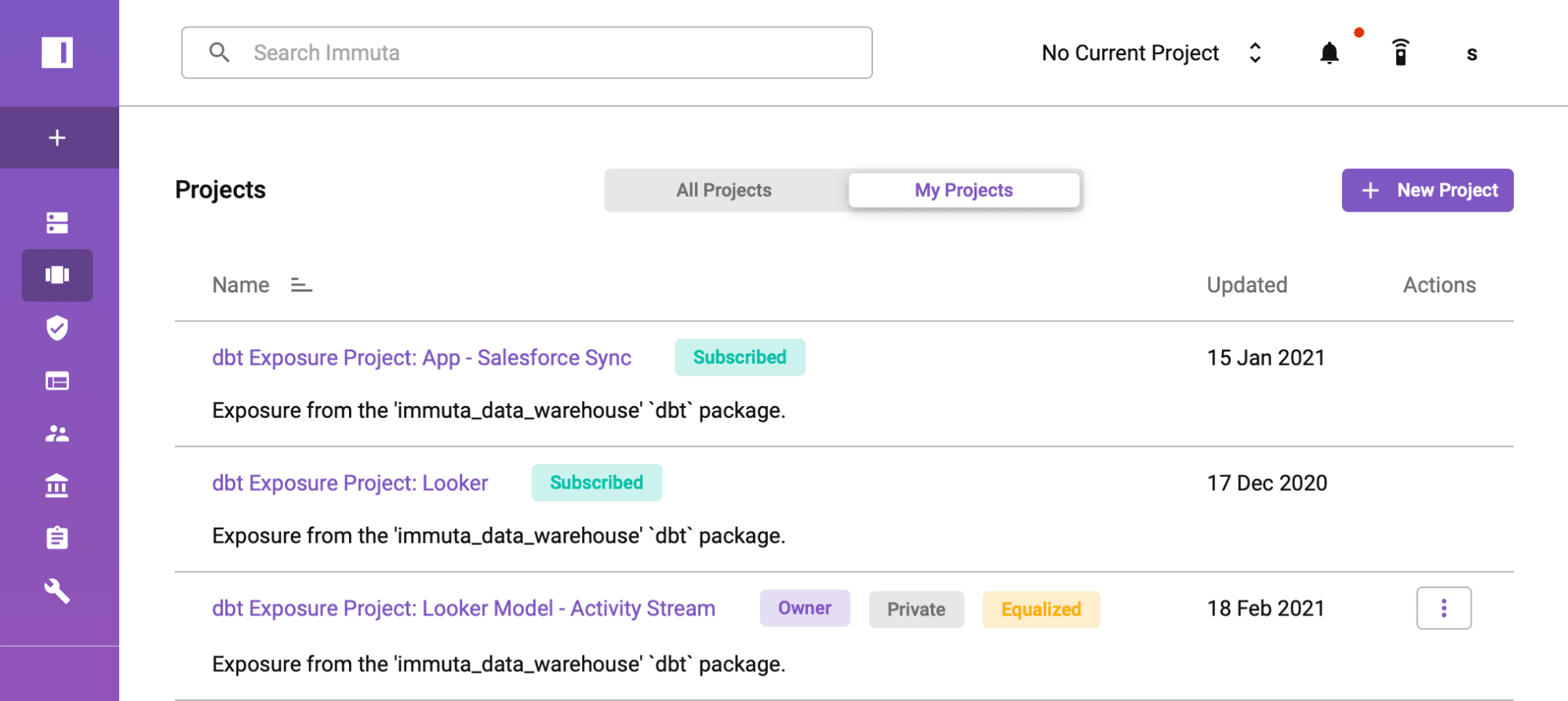Click the Projects page heading
The height and width of the screenshot is (701, 1568).
(x=220, y=190)
